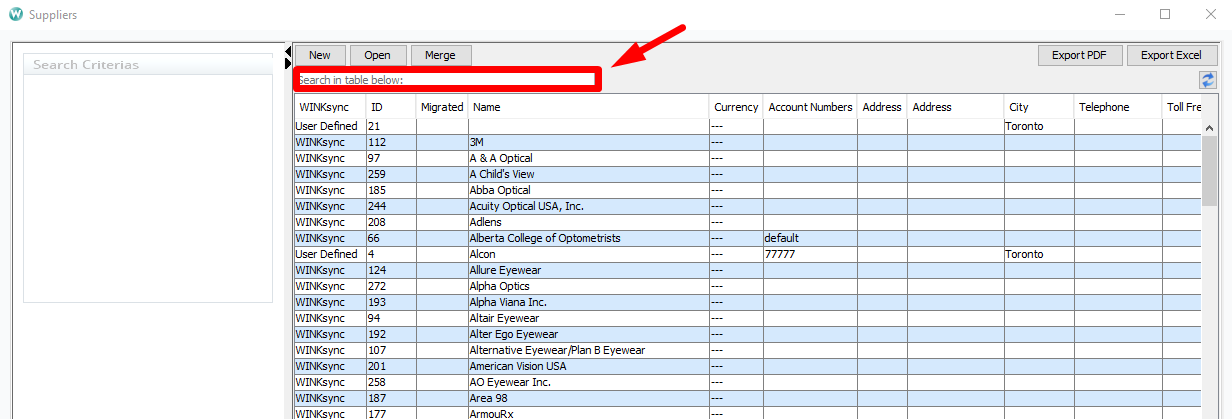Click the Search in table below field
1232x419 pixels.
447,79
